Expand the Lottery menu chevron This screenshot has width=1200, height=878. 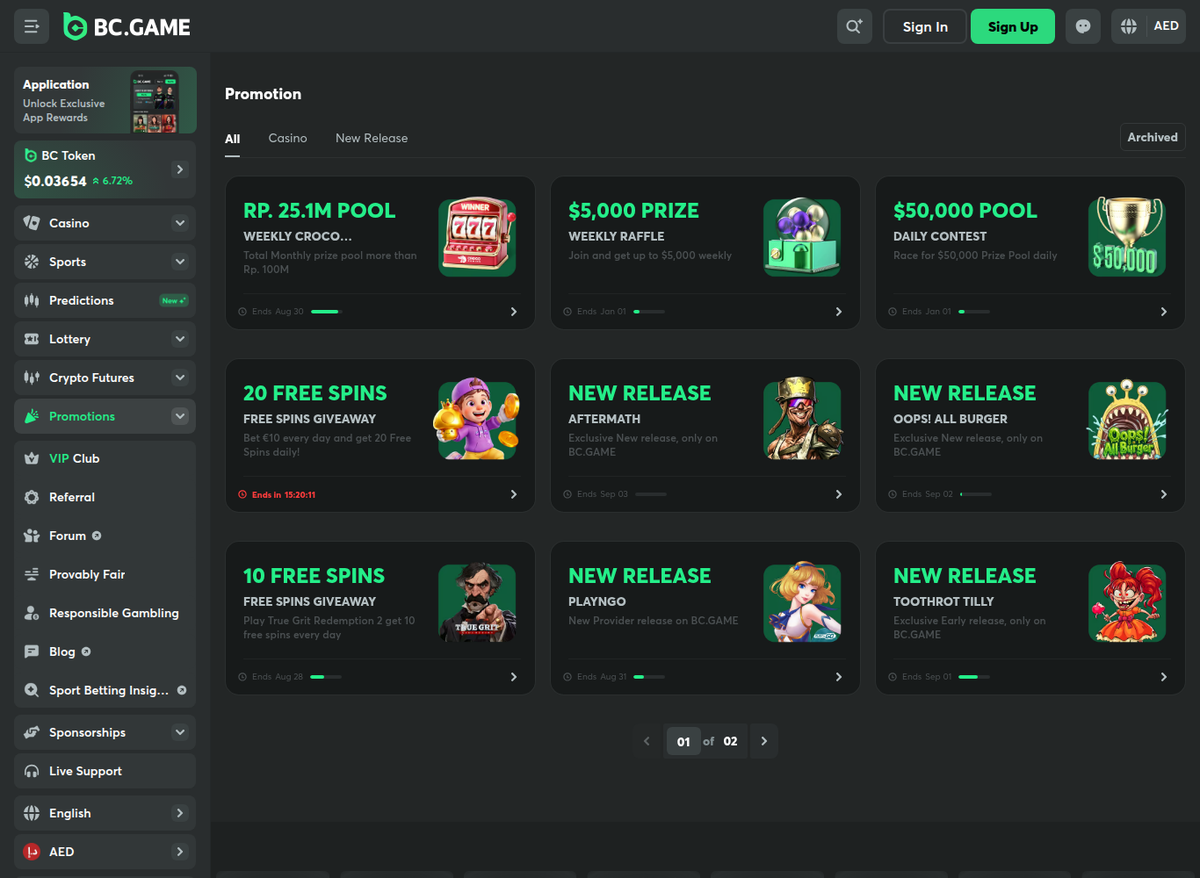180,339
